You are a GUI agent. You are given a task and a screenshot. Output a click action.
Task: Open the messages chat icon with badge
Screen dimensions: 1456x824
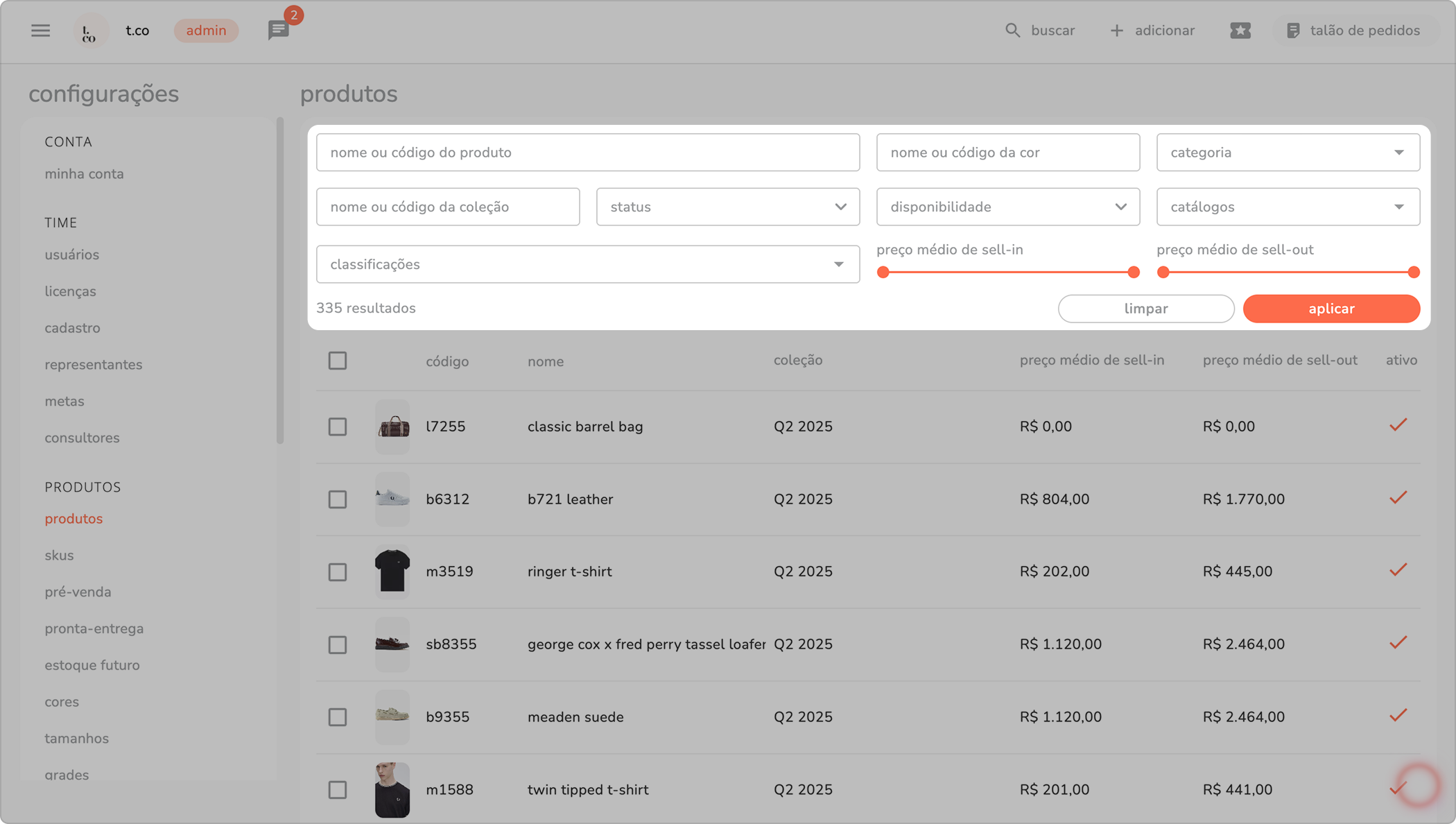(278, 31)
